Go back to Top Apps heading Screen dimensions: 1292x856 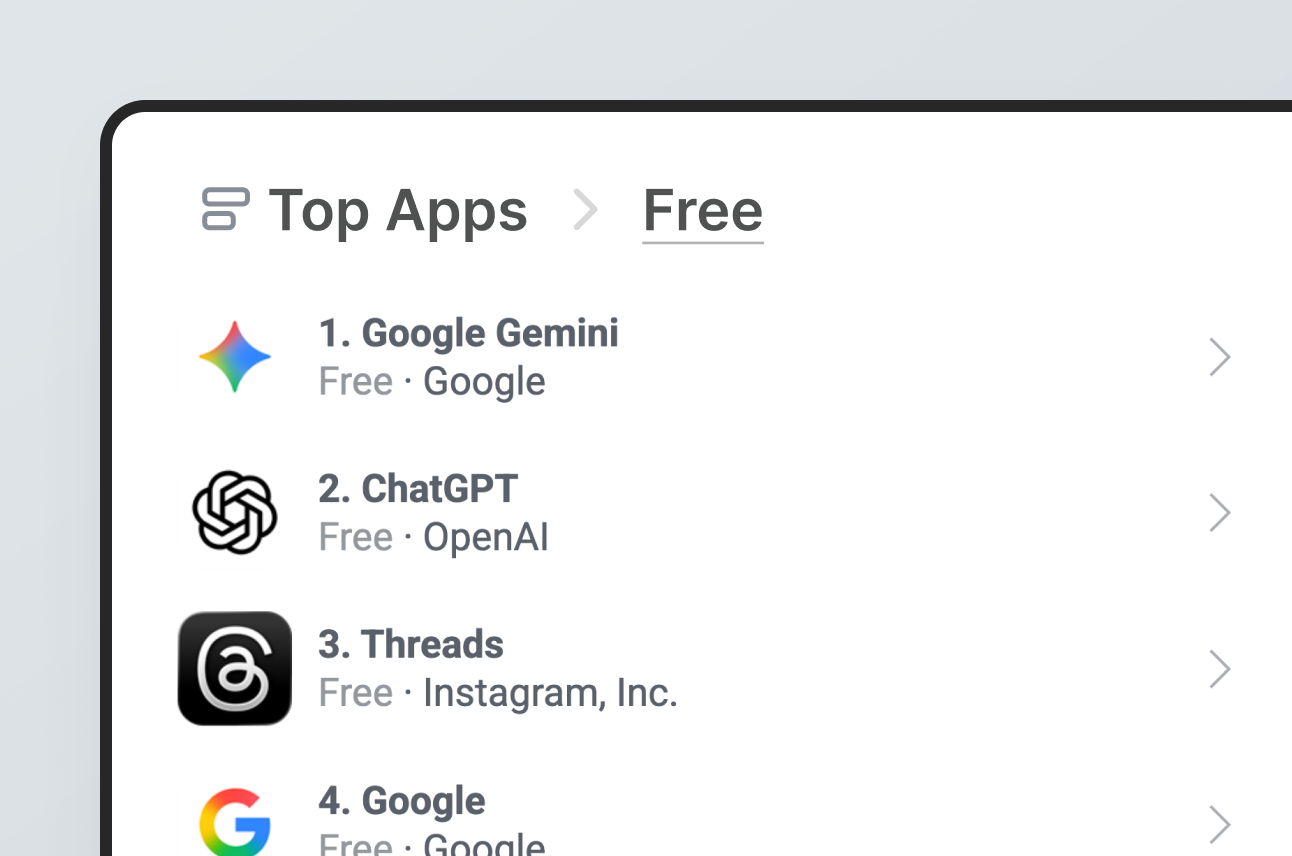[398, 211]
